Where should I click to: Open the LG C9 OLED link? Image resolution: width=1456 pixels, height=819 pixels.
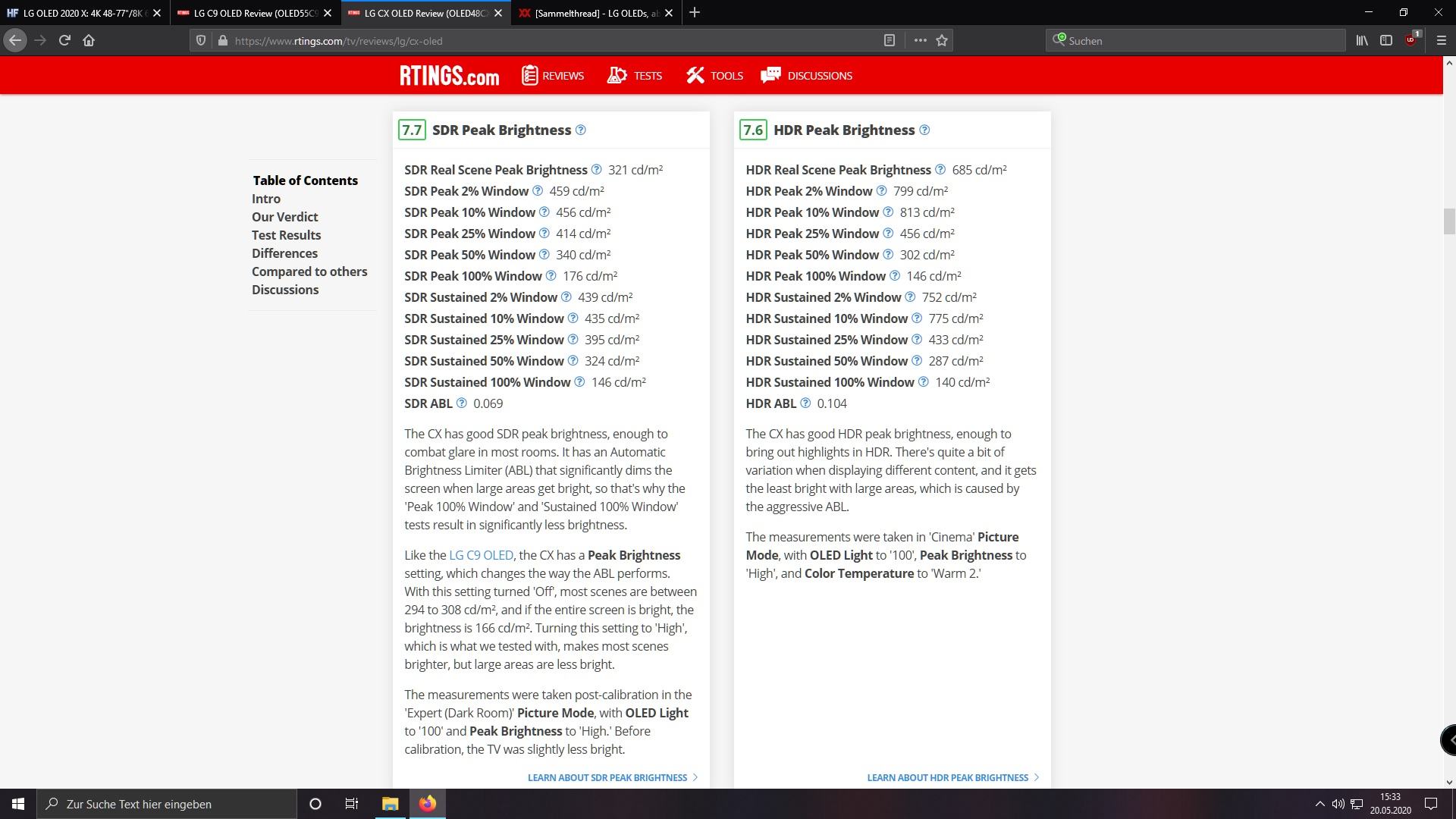point(481,555)
